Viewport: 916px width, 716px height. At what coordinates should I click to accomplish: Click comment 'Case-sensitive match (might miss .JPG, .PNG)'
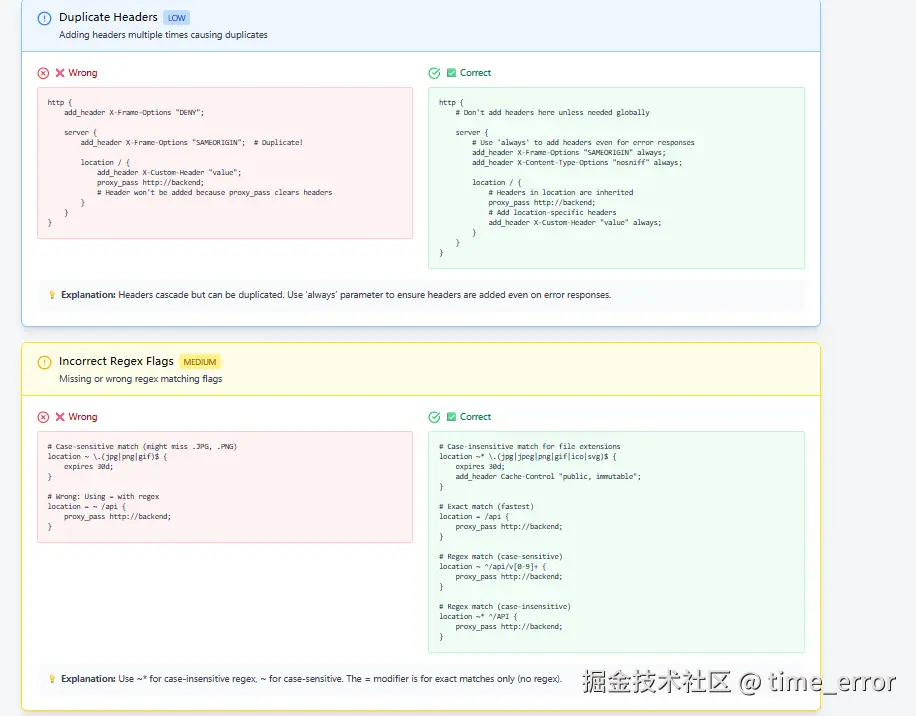tap(142, 446)
